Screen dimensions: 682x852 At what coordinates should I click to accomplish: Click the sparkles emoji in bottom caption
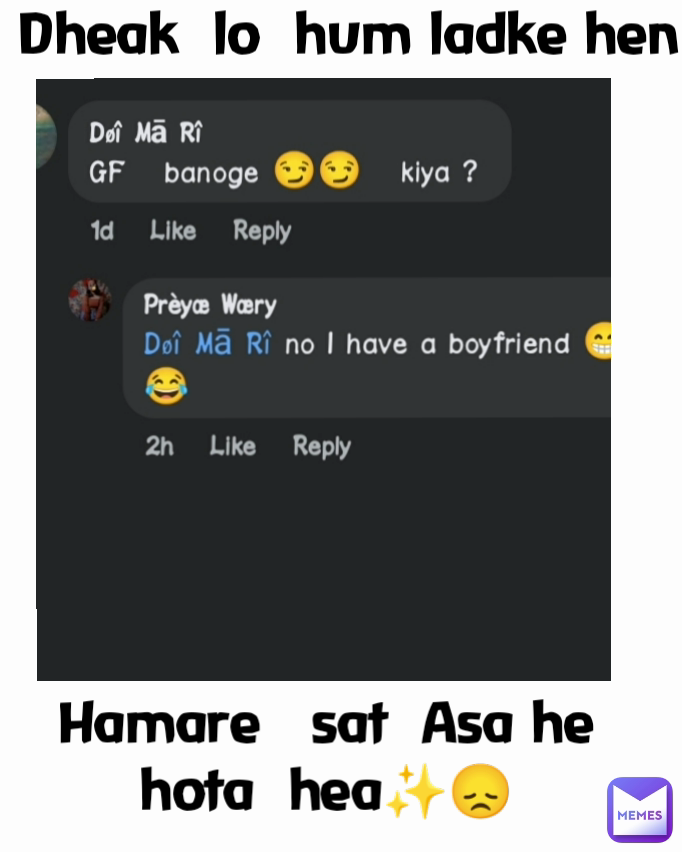(x=414, y=791)
